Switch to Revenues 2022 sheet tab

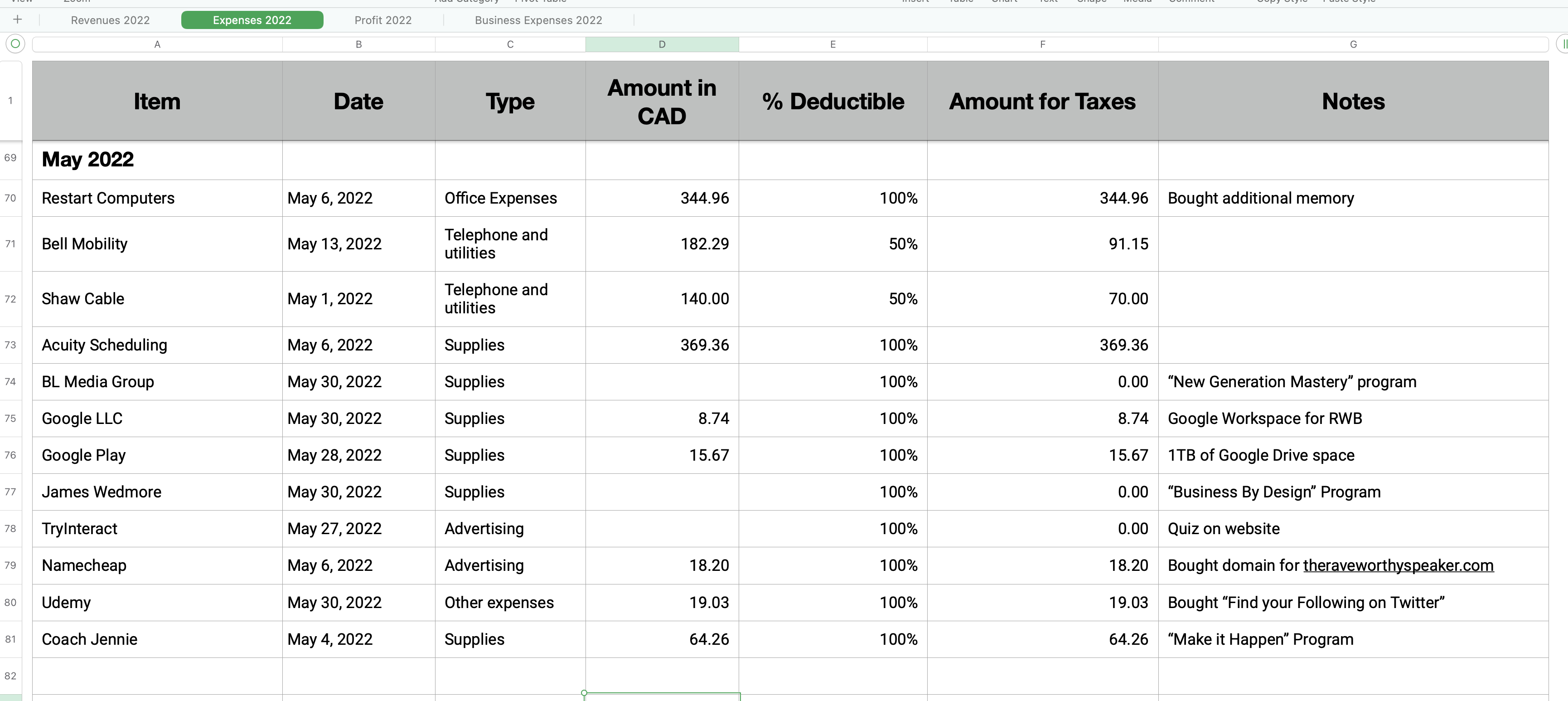pyautogui.click(x=110, y=20)
